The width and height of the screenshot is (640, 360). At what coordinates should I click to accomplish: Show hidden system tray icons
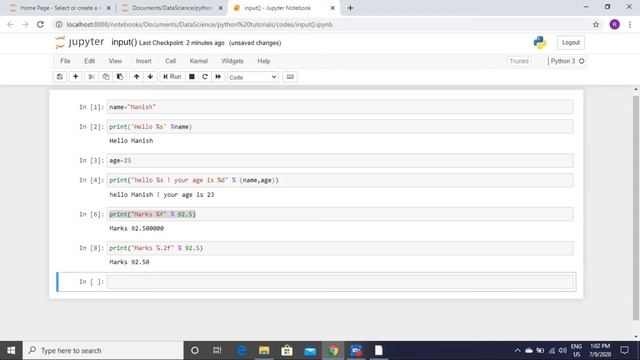(x=517, y=351)
